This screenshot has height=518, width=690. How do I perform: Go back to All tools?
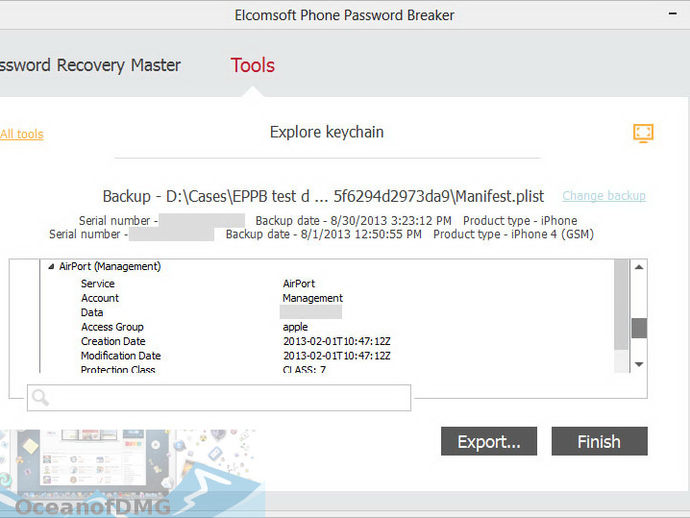click(x=22, y=134)
